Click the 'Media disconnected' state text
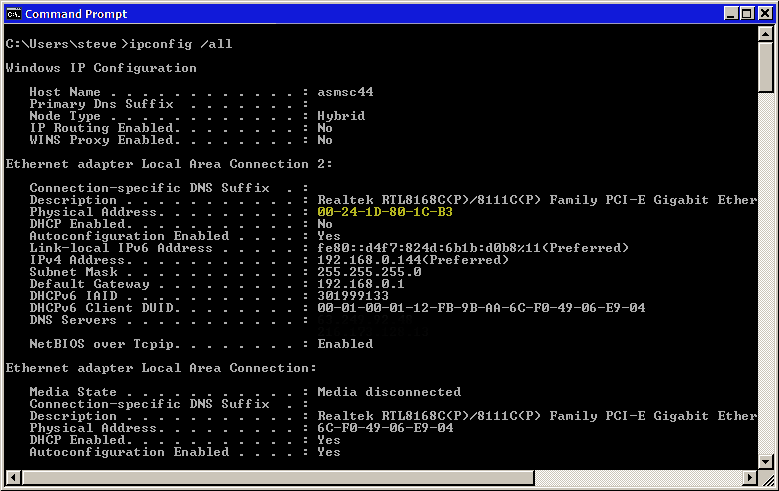 [389, 392]
